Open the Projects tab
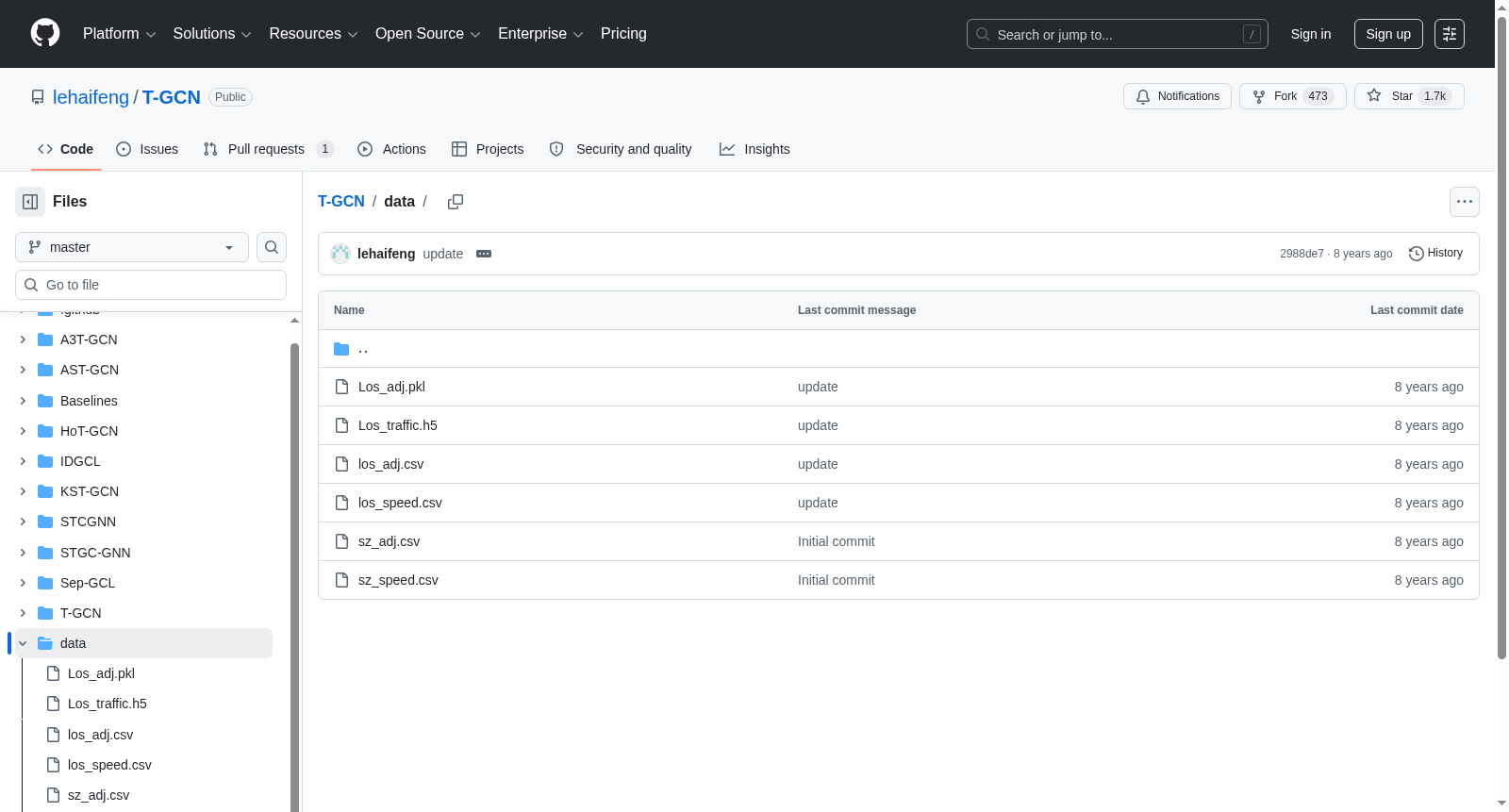 (488, 149)
